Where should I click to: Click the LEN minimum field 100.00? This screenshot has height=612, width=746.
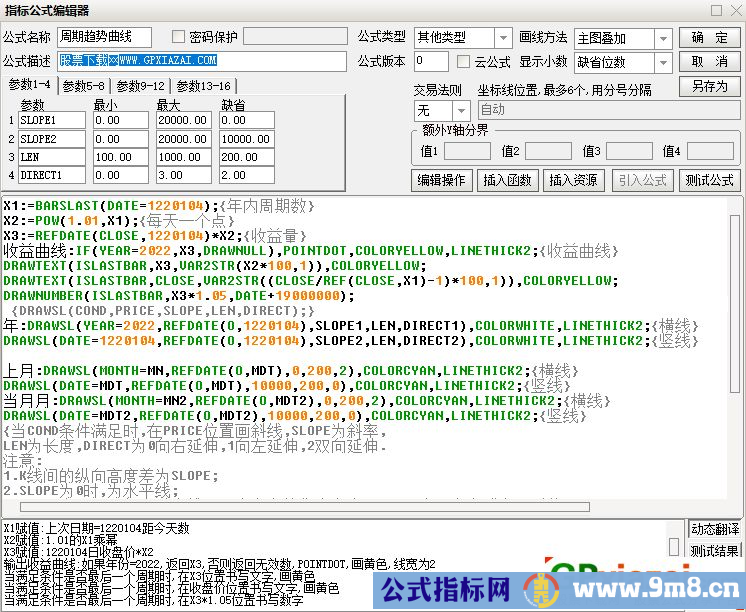coord(121,157)
